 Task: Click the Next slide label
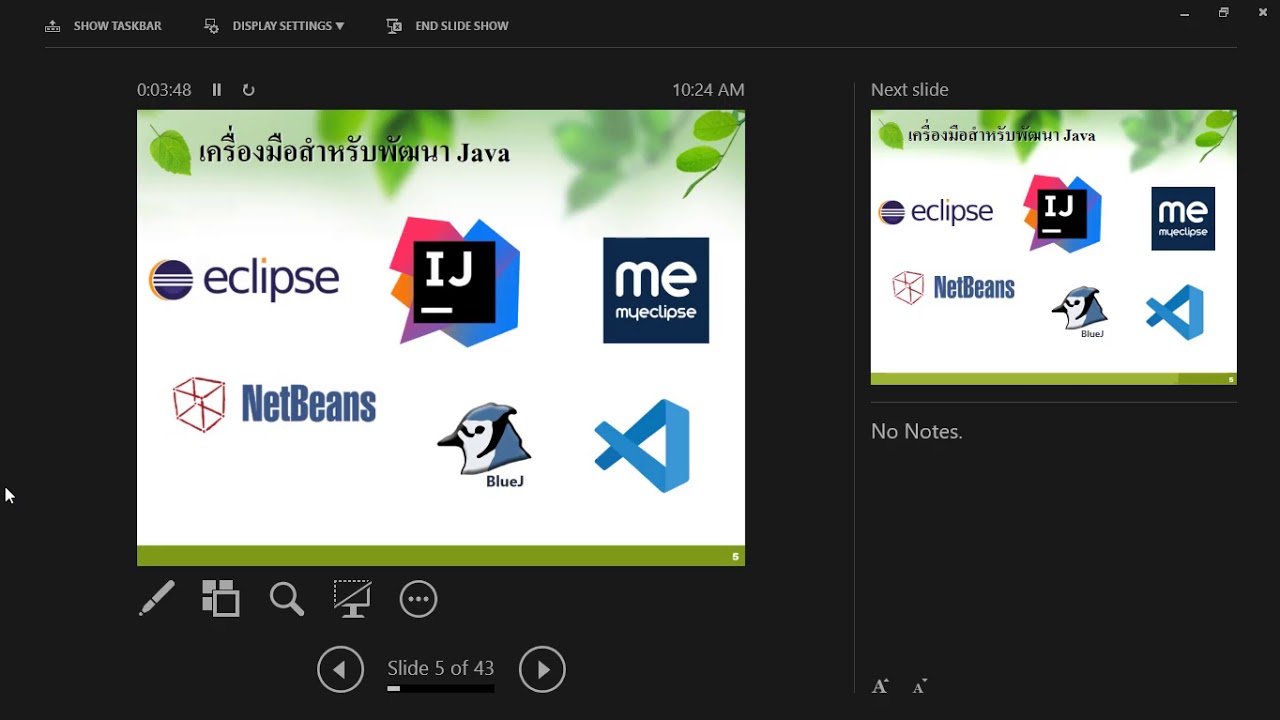click(910, 90)
